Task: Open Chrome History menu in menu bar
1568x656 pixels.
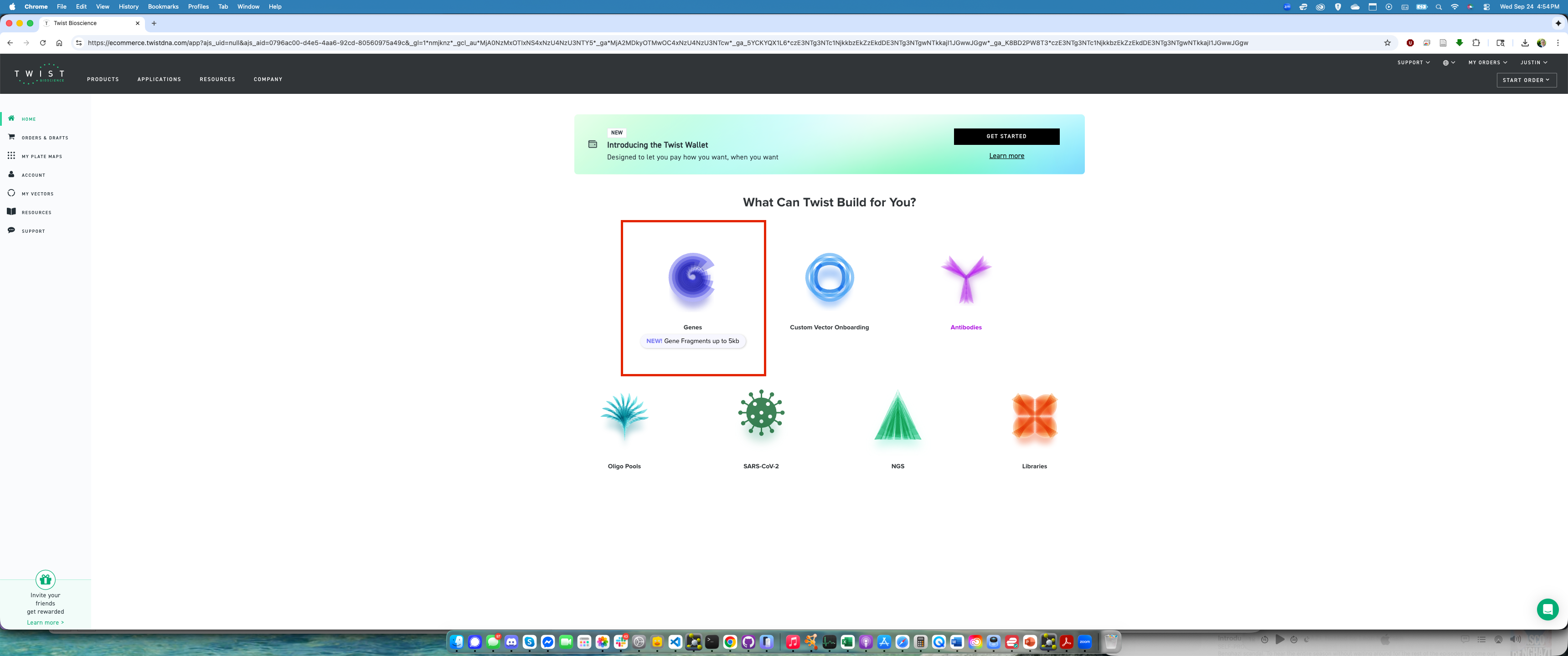Action: 129,7
